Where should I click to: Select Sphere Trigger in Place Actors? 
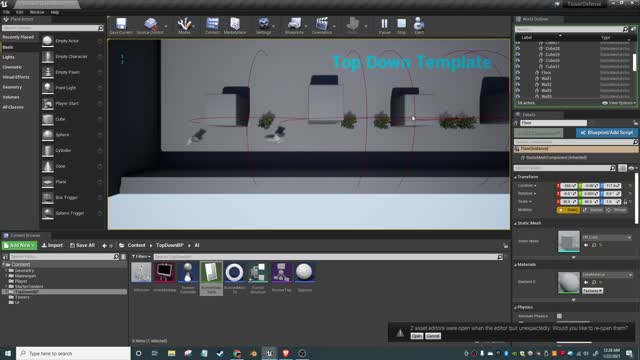coord(72,213)
